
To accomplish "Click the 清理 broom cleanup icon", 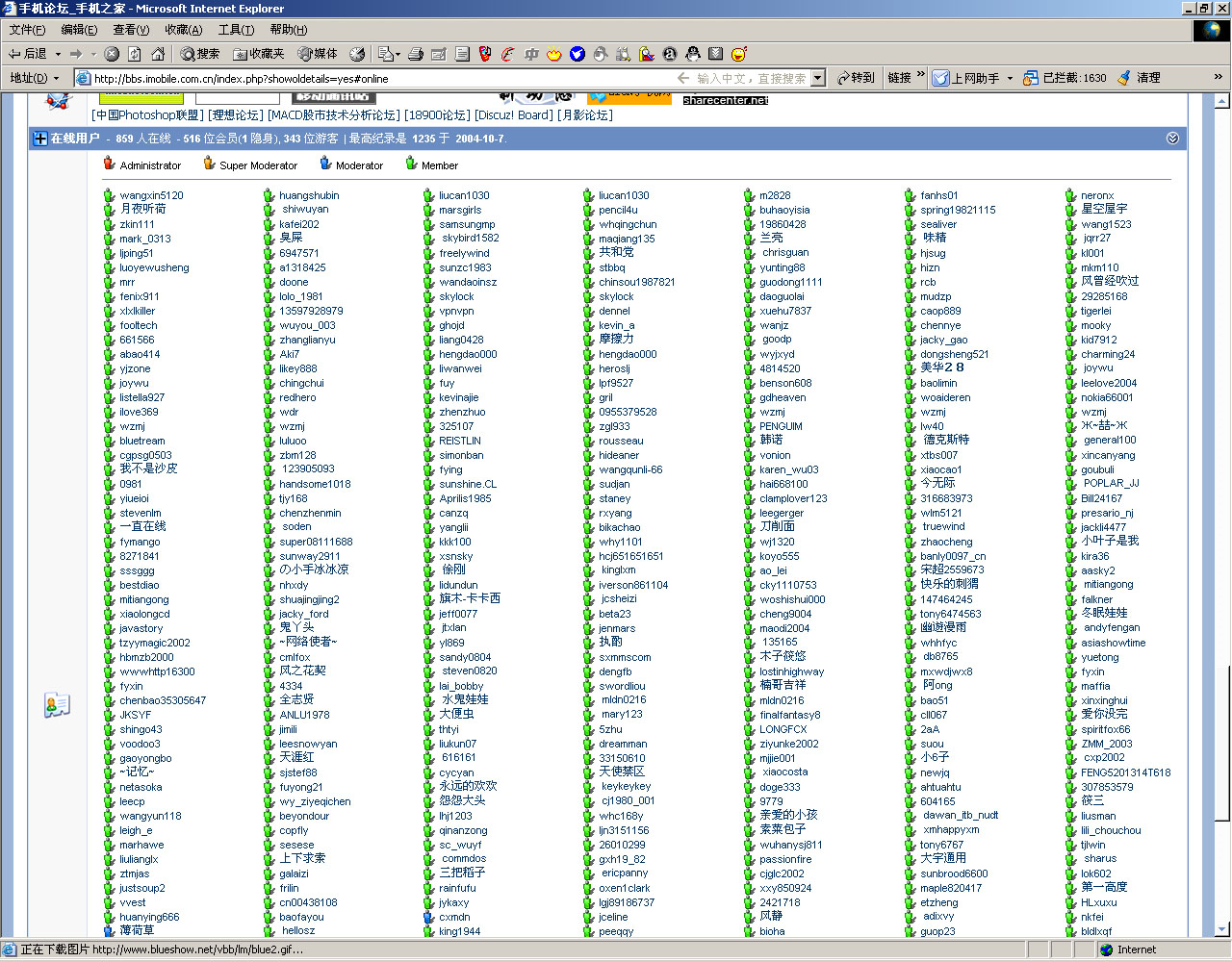I will coord(1140,78).
